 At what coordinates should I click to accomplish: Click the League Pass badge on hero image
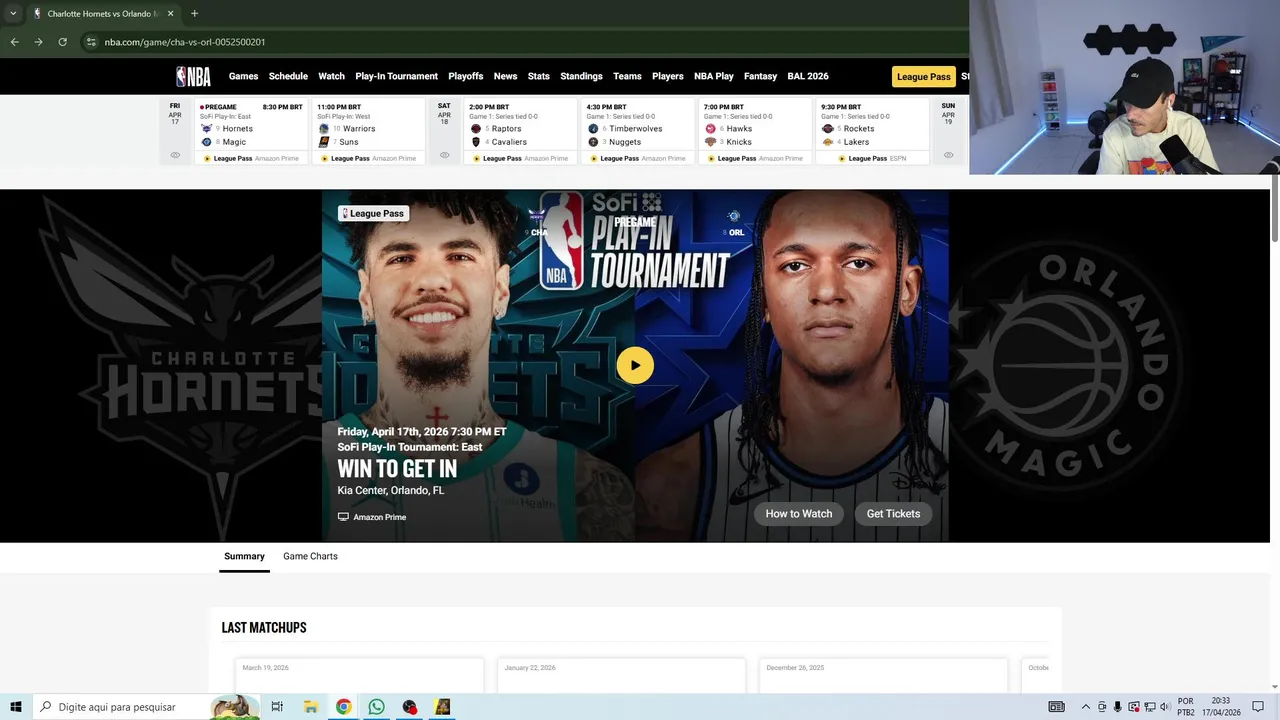pyautogui.click(x=373, y=213)
